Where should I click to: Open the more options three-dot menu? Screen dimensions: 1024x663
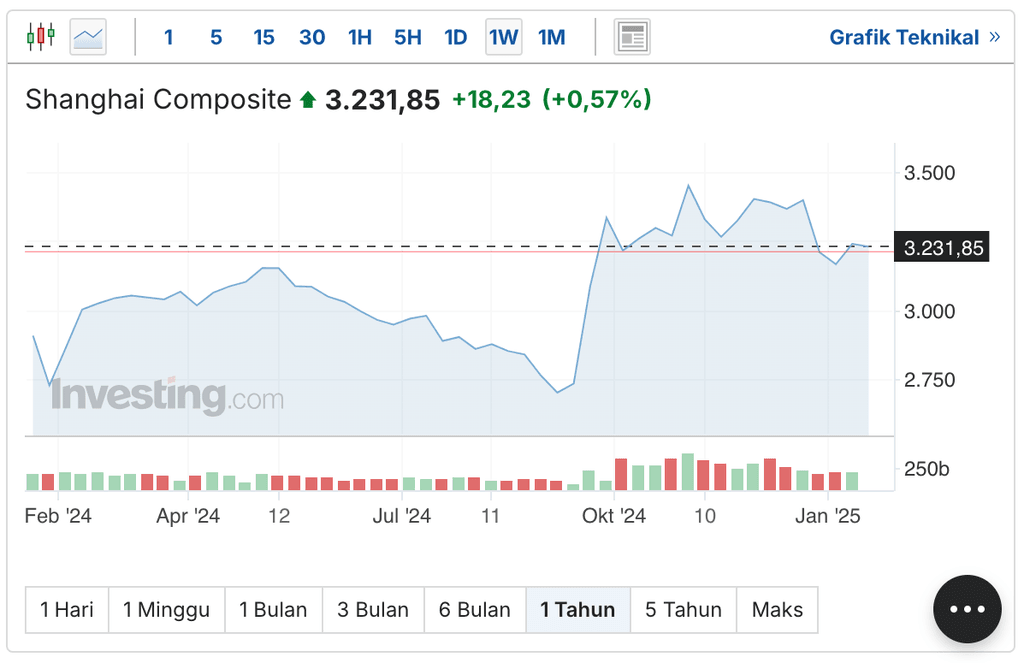click(x=967, y=607)
